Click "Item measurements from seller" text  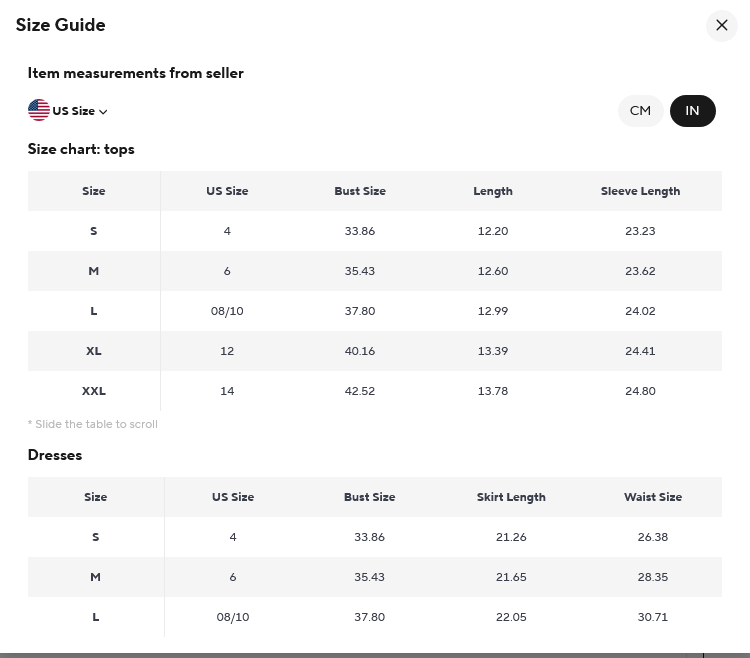[136, 73]
